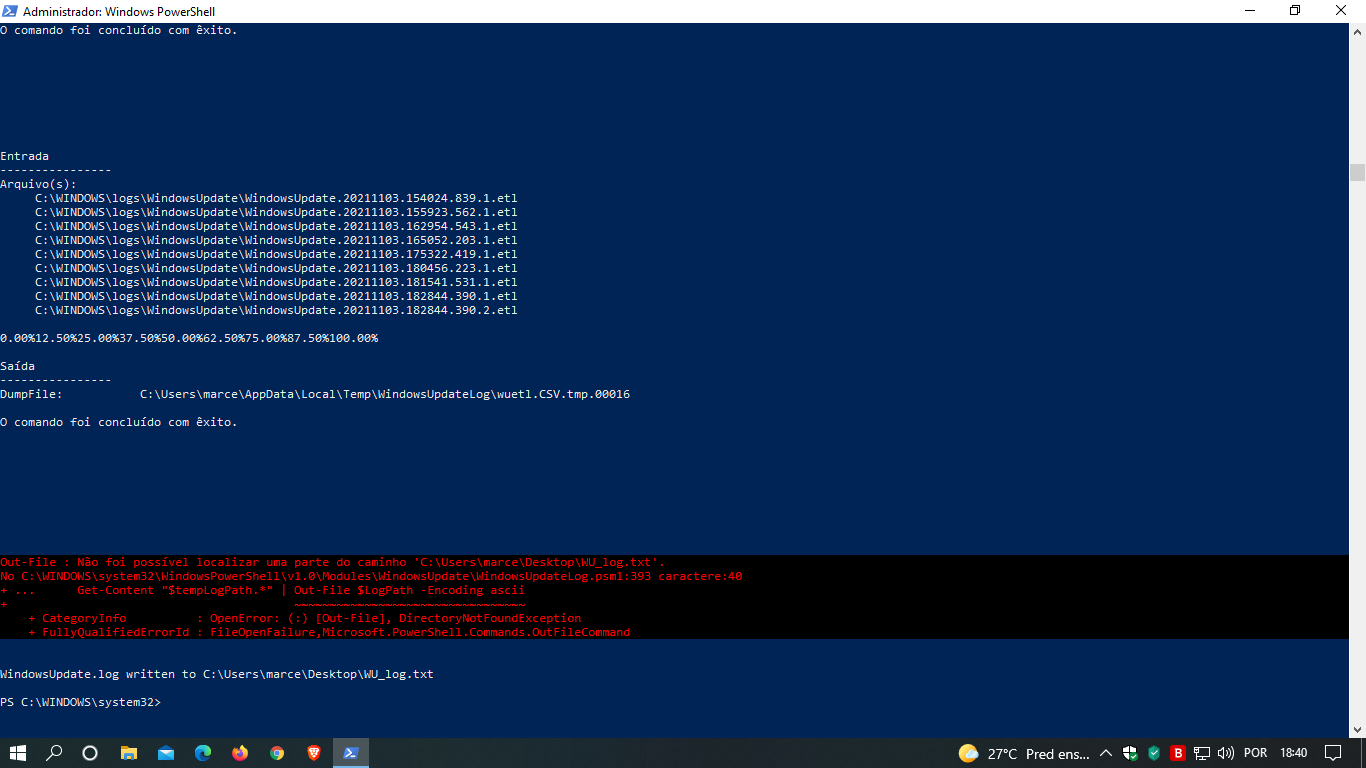The width and height of the screenshot is (1366, 768).
Task: Open Windows Security shield tray icon
Action: click(1131, 753)
